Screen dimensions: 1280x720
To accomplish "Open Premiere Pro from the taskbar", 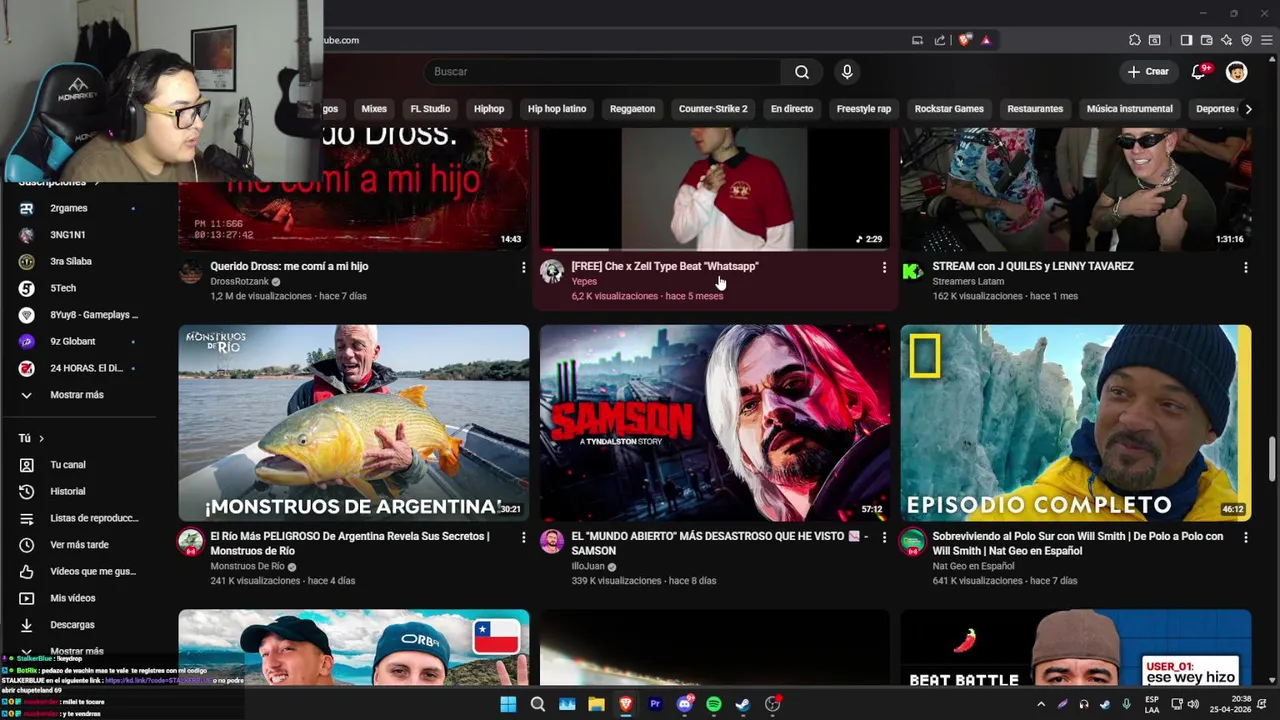I will 655,704.
